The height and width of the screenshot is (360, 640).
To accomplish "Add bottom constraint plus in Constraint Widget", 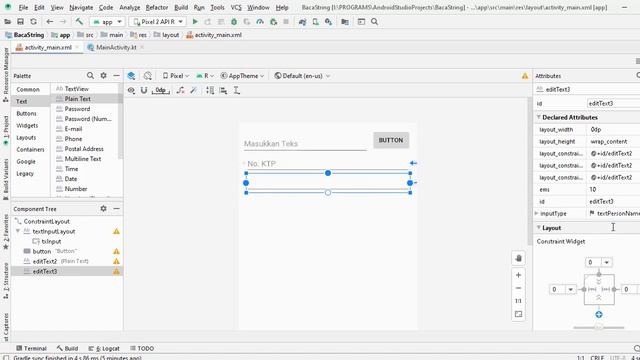I will point(599,314).
